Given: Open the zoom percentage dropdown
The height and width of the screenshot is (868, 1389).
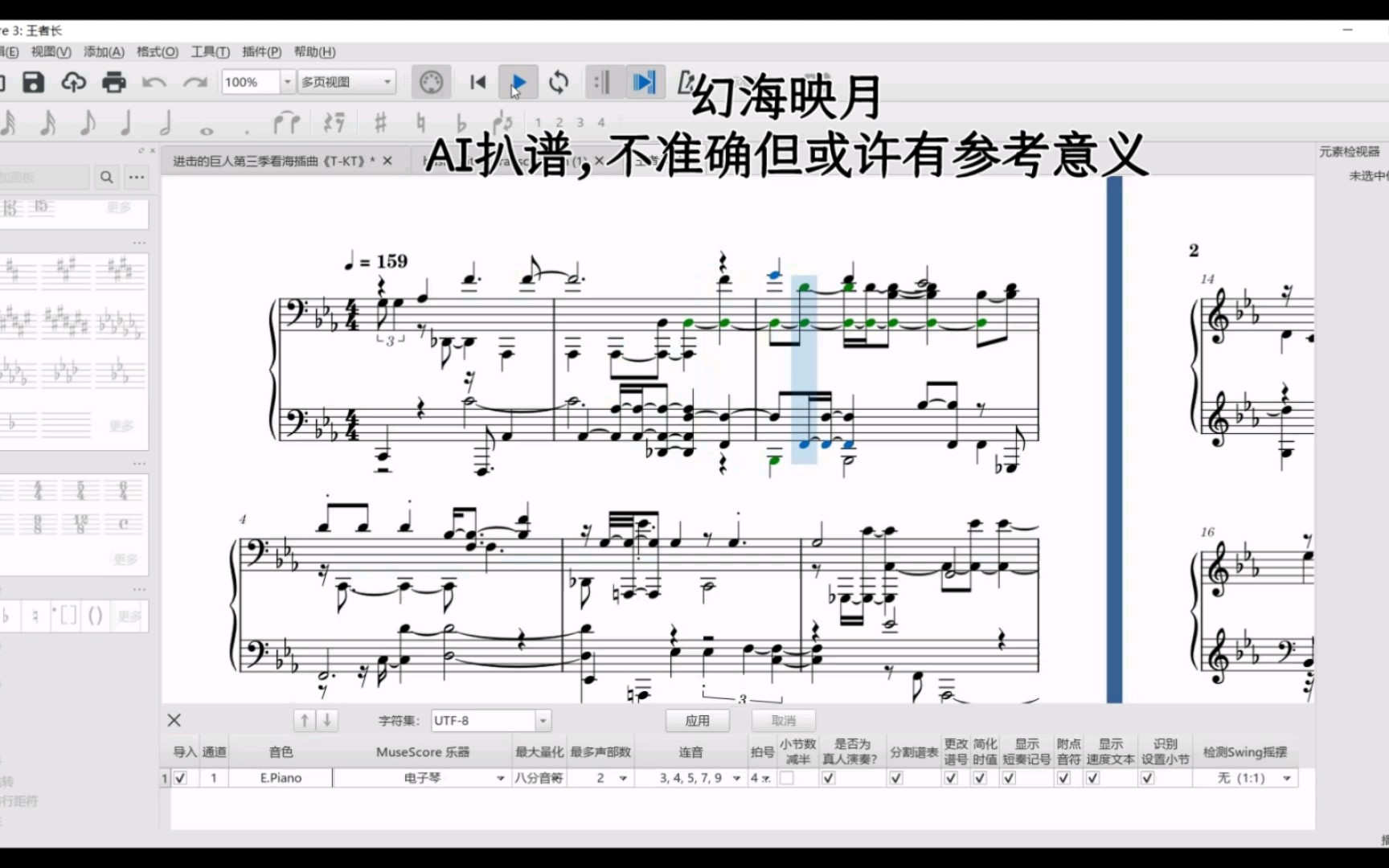Looking at the screenshot, I should coord(287,82).
